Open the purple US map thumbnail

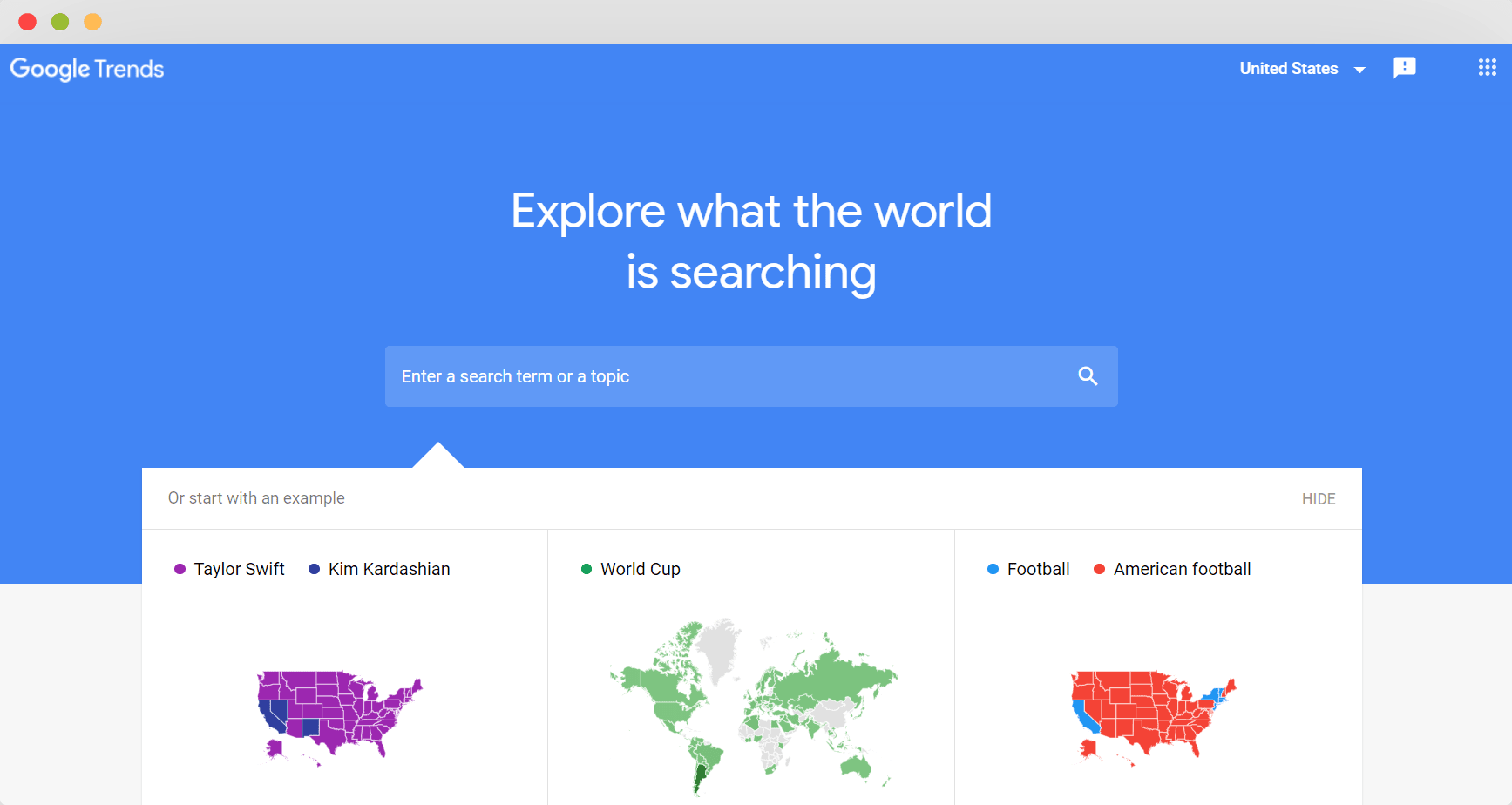pos(340,717)
